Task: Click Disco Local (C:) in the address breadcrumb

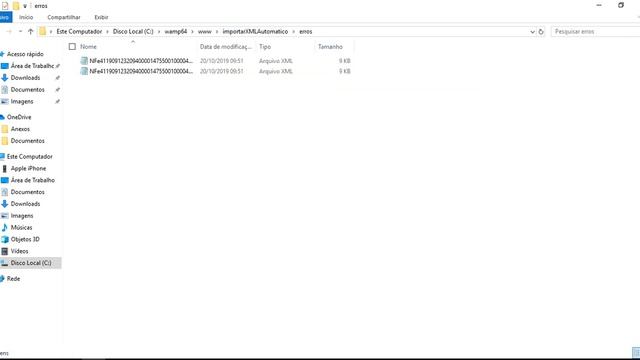Action: (133, 31)
